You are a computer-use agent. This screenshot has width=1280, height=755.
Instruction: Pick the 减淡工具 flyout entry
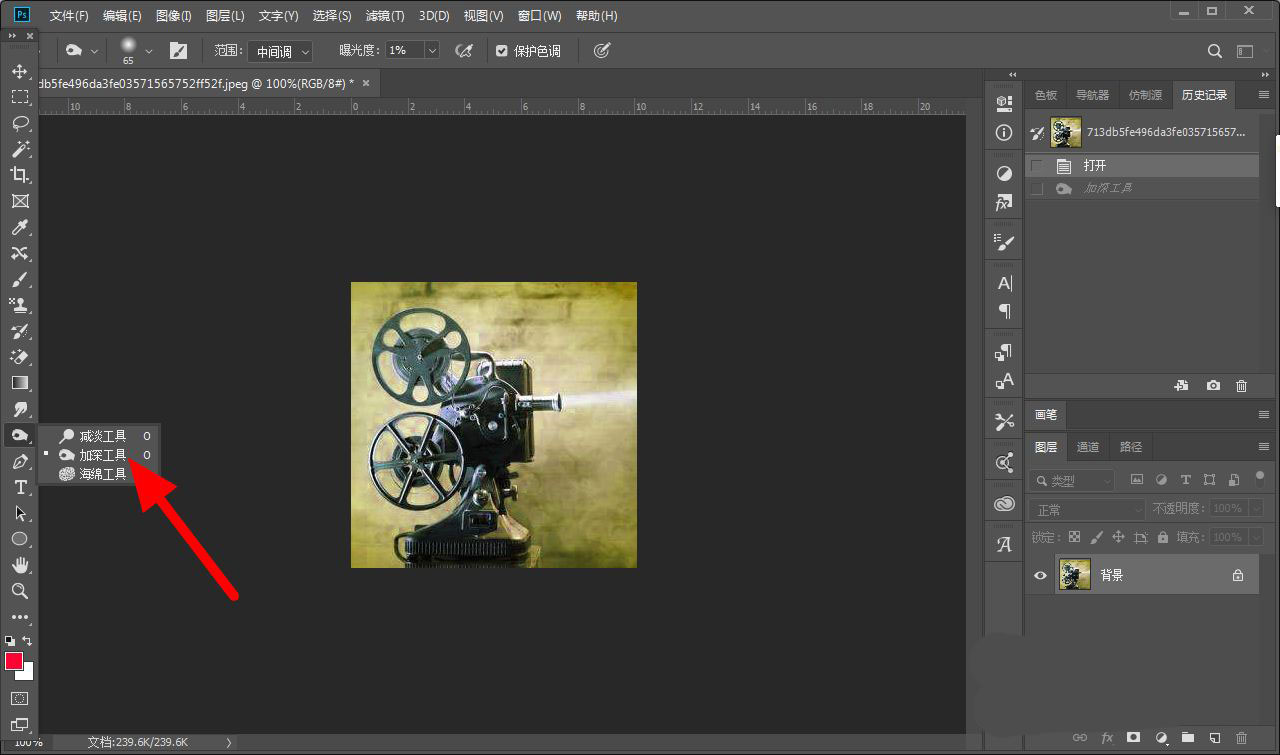[102, 436]
